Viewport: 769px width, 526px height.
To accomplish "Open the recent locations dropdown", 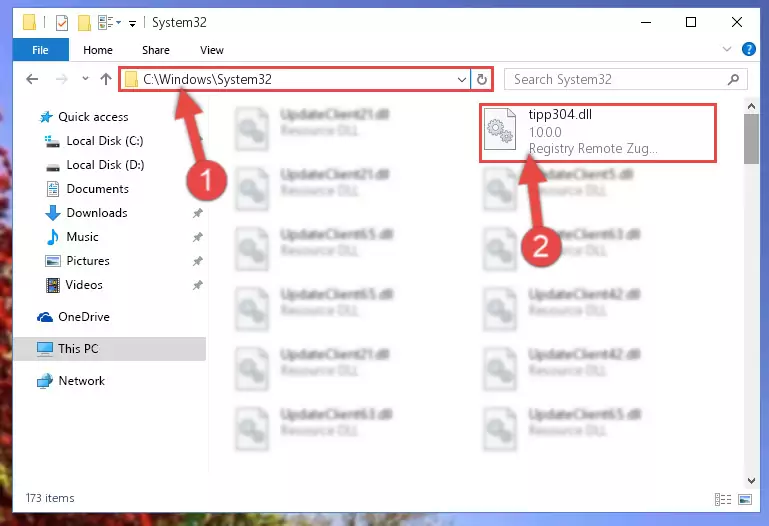I will [x=85, y=78].
